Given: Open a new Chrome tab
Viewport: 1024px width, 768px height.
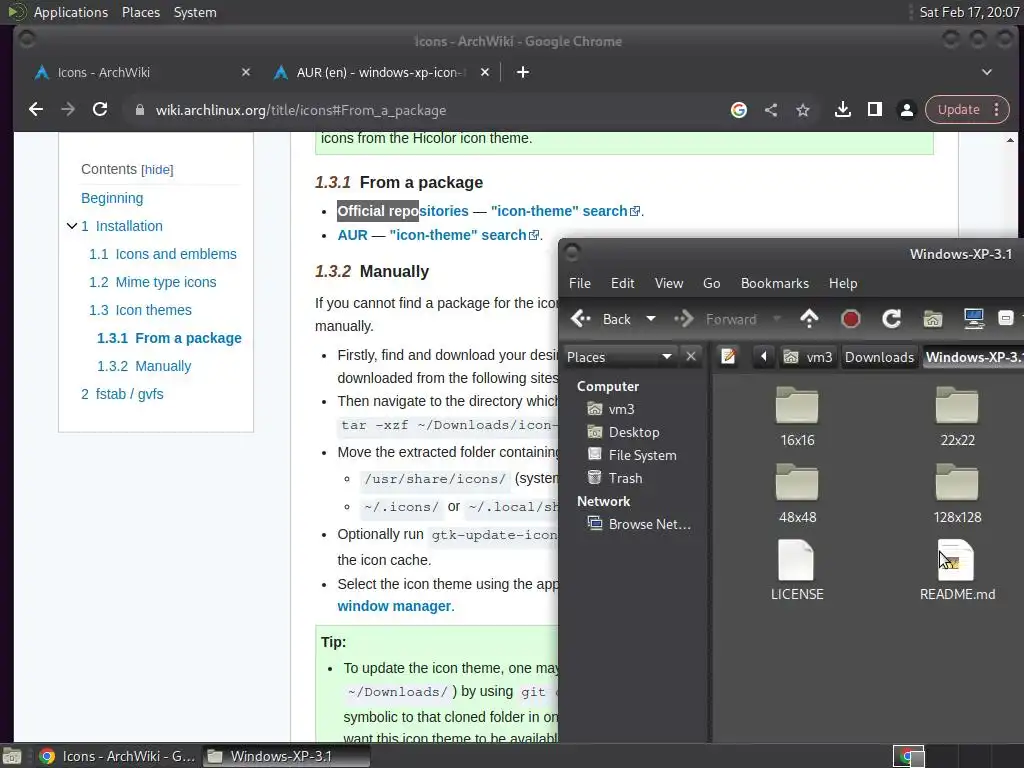Looking at the screenshot, I should click(522, 72).
